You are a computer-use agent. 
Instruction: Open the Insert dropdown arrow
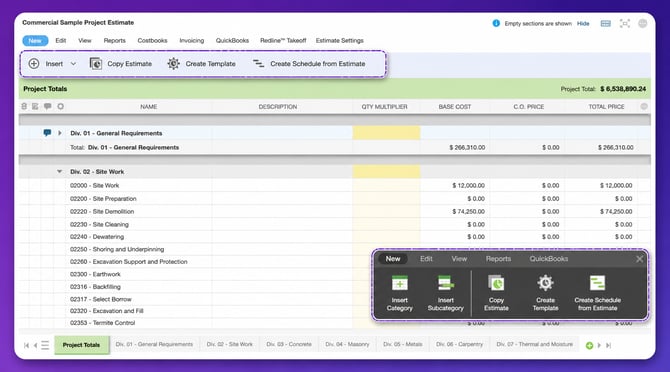point(73,64)
